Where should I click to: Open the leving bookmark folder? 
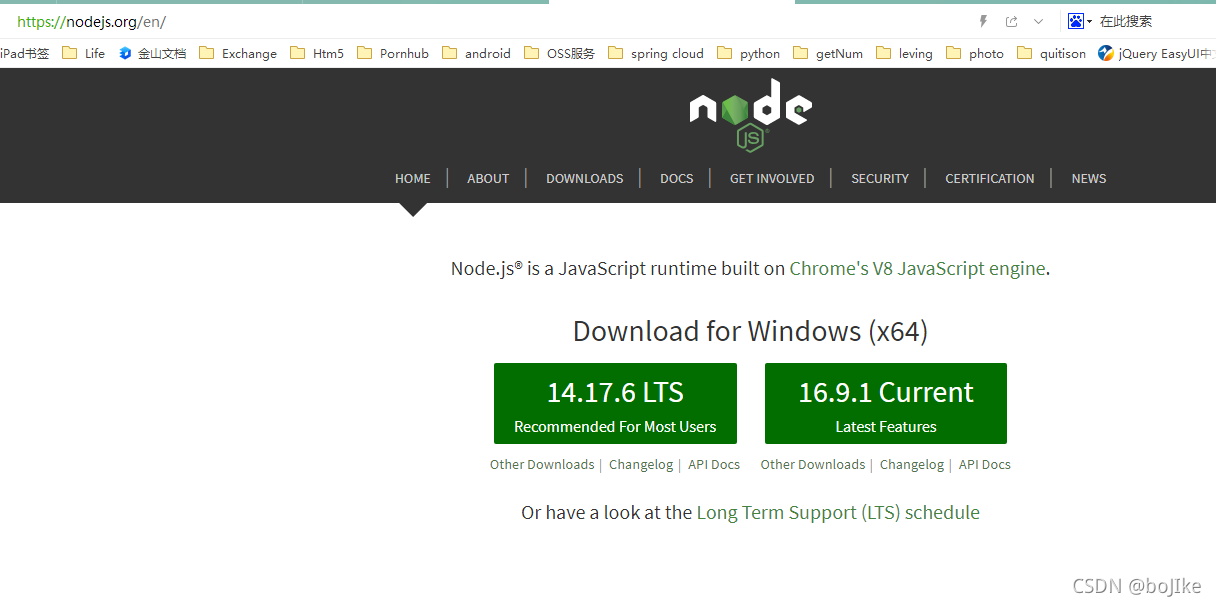pos(904,53)
